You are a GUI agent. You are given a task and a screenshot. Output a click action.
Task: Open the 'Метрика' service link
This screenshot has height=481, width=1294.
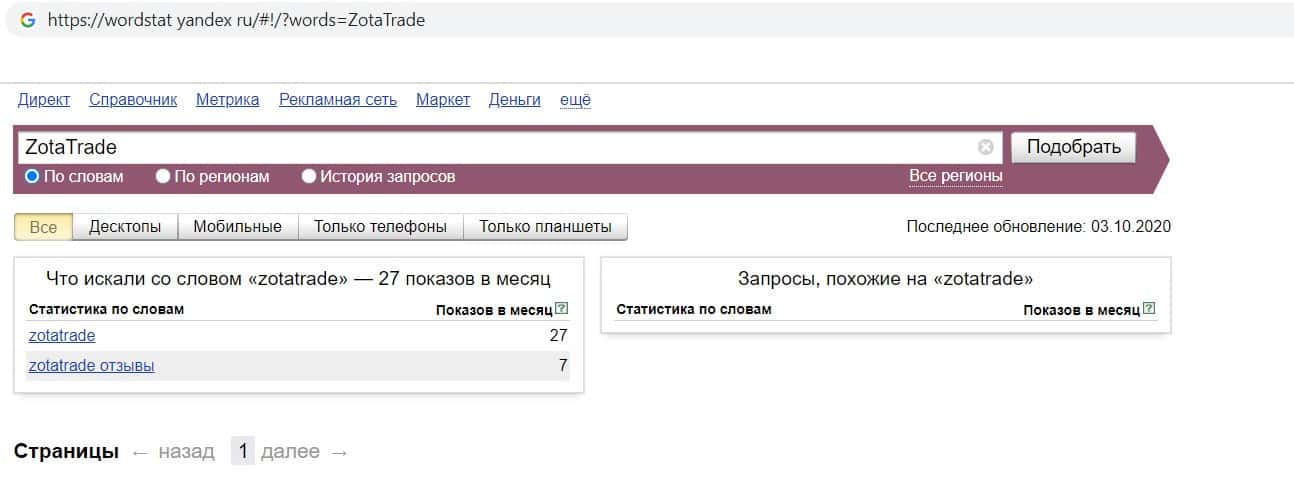tap(227, 100)
